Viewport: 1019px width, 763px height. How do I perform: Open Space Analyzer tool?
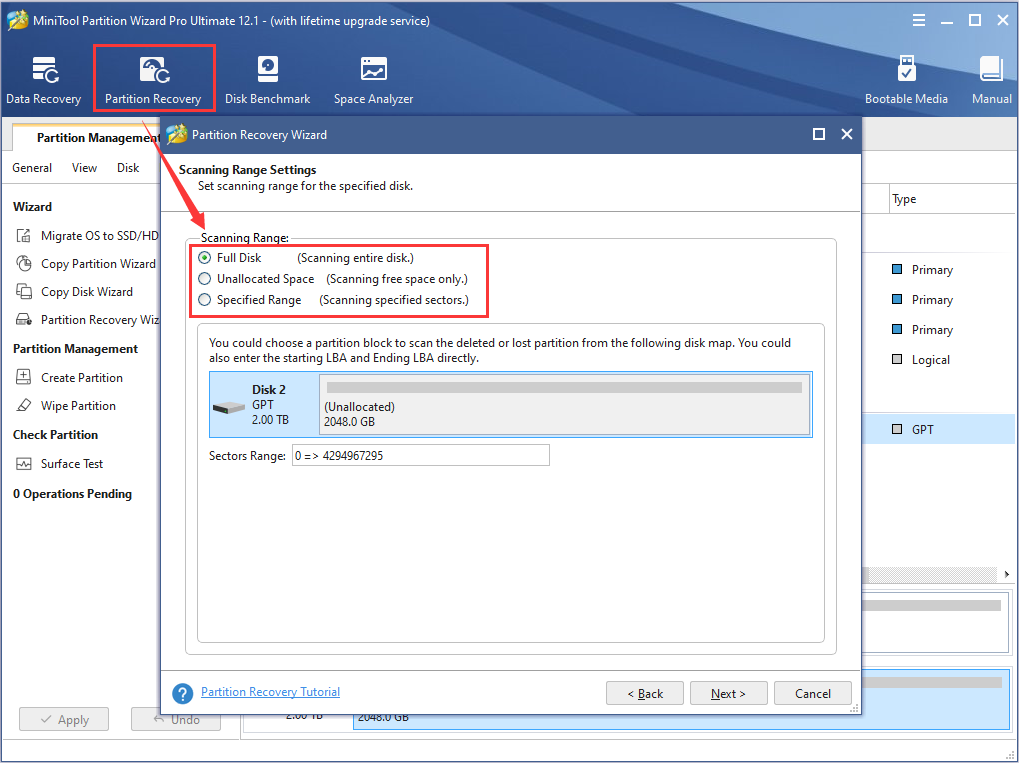click(x=373, y=81)
